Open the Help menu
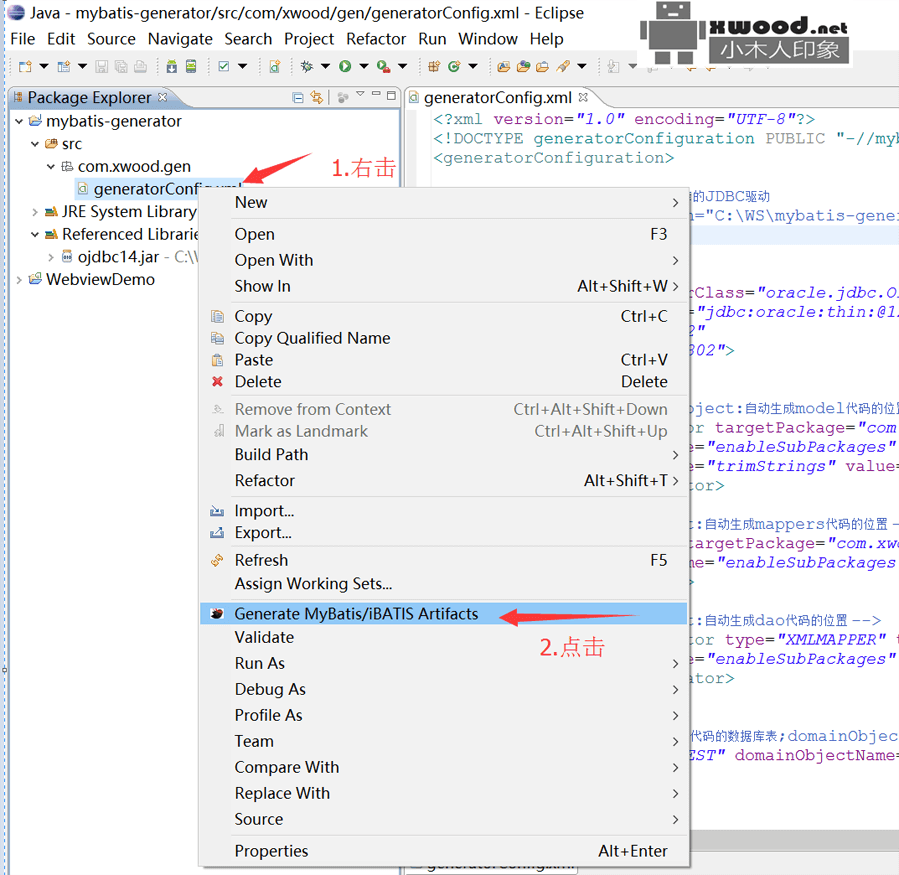899x875 pixels. (x=546, y=39)
